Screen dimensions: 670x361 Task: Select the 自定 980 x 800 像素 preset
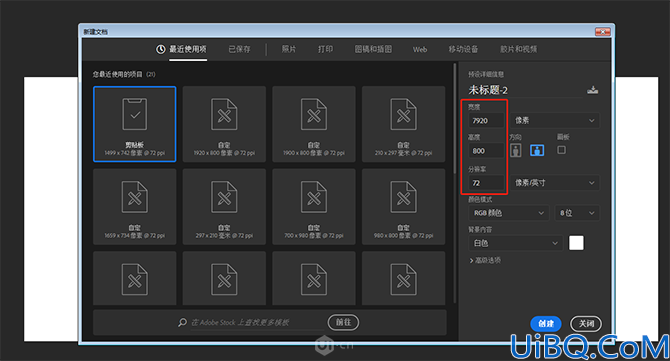pos(404,207)
